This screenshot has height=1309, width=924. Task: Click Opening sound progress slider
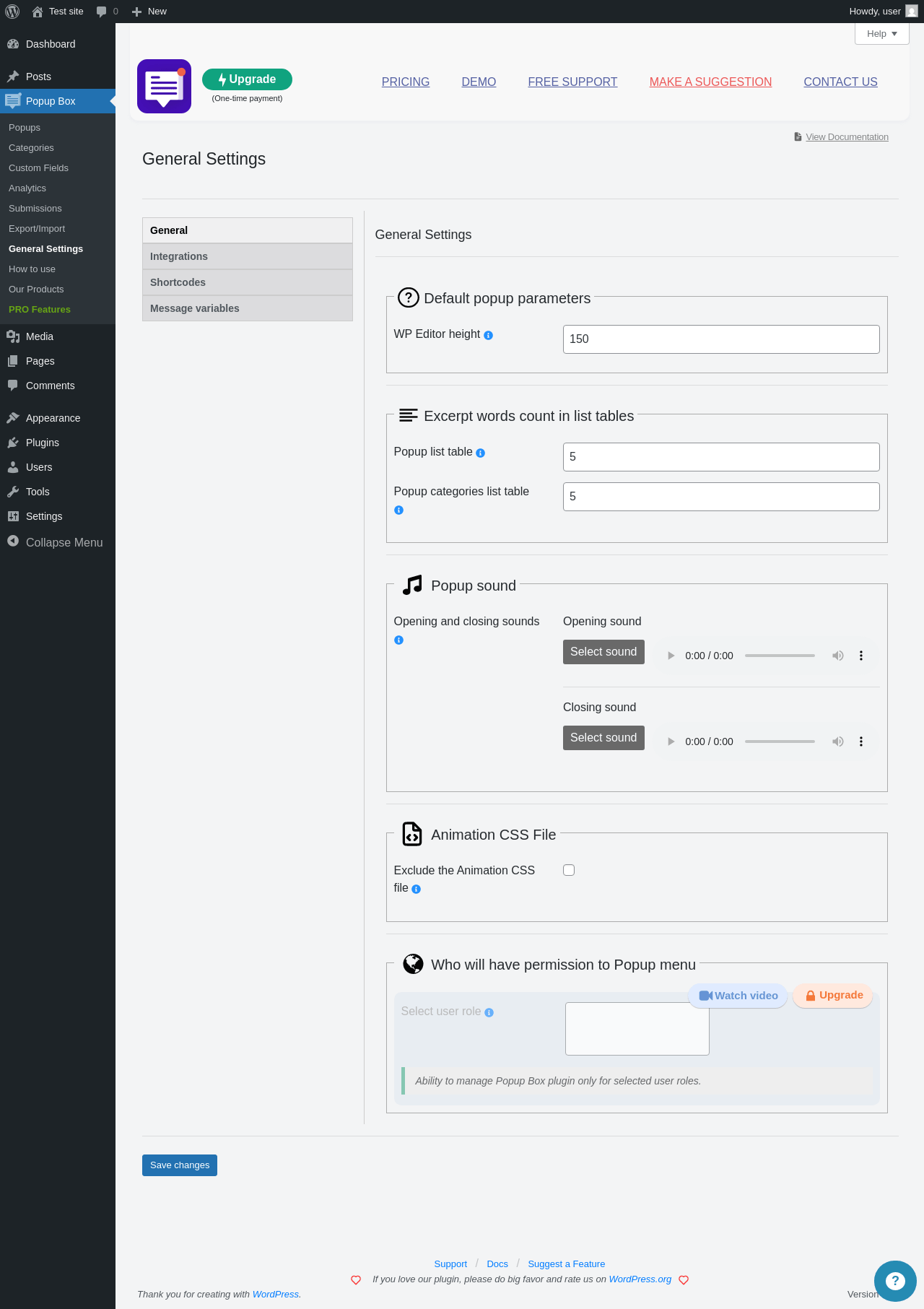(x=780, y=656)
